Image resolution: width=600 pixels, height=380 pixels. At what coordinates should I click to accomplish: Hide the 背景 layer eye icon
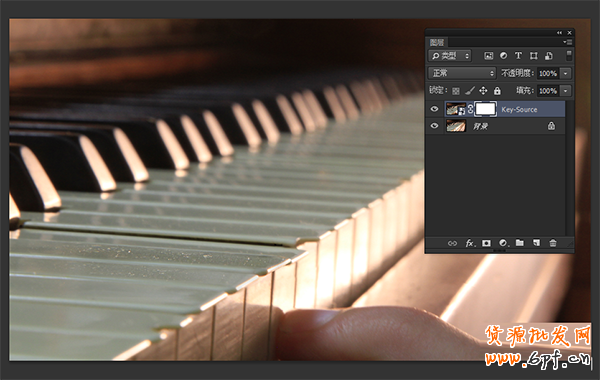(x=434, y=126)
